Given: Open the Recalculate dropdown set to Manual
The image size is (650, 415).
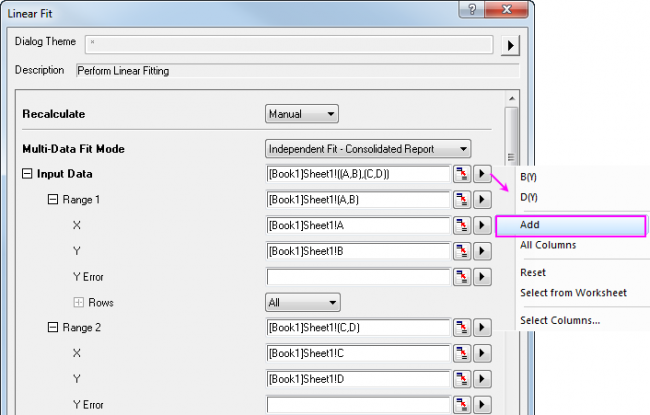Looking at the screenshot, I should pos(302,114).
